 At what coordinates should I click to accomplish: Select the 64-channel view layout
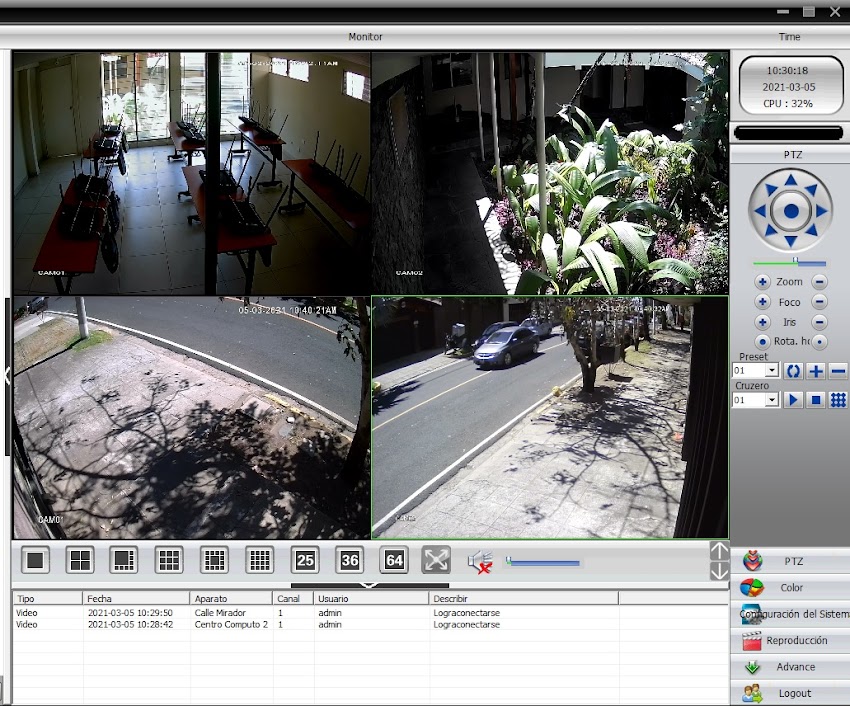pos(394,561)
